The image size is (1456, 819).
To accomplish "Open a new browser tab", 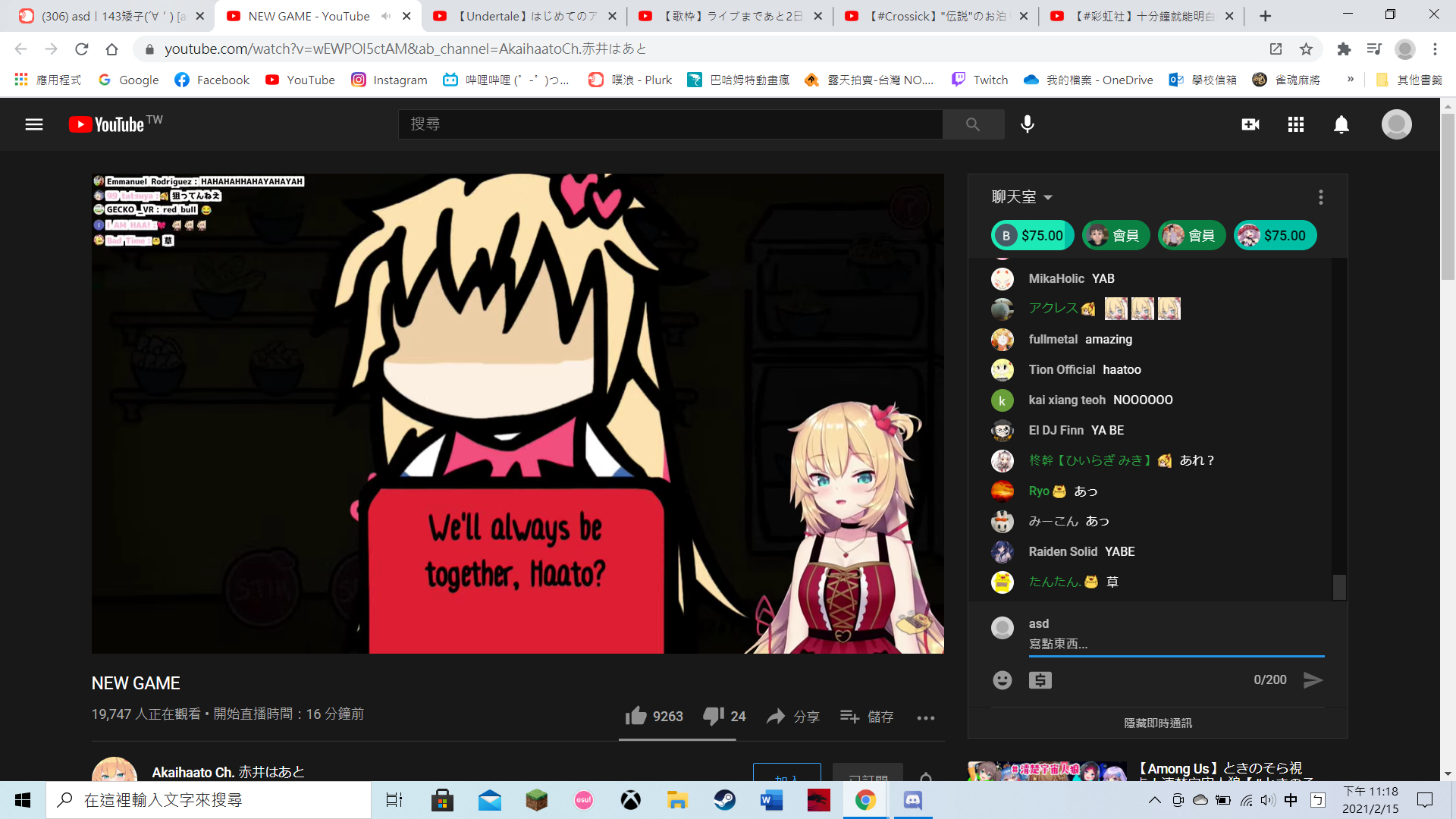I will [1265, 16].
